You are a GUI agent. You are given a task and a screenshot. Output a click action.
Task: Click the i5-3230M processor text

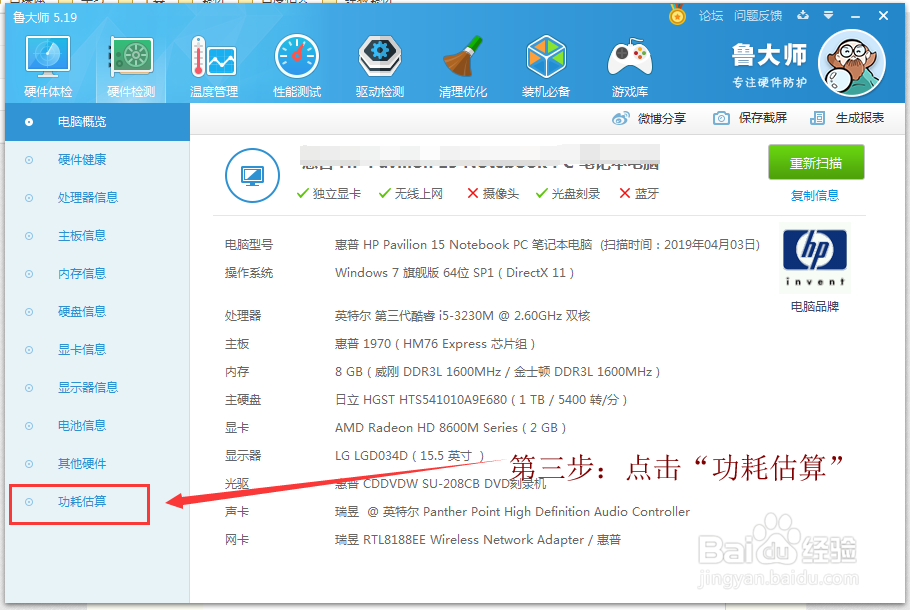pos(463,316)
